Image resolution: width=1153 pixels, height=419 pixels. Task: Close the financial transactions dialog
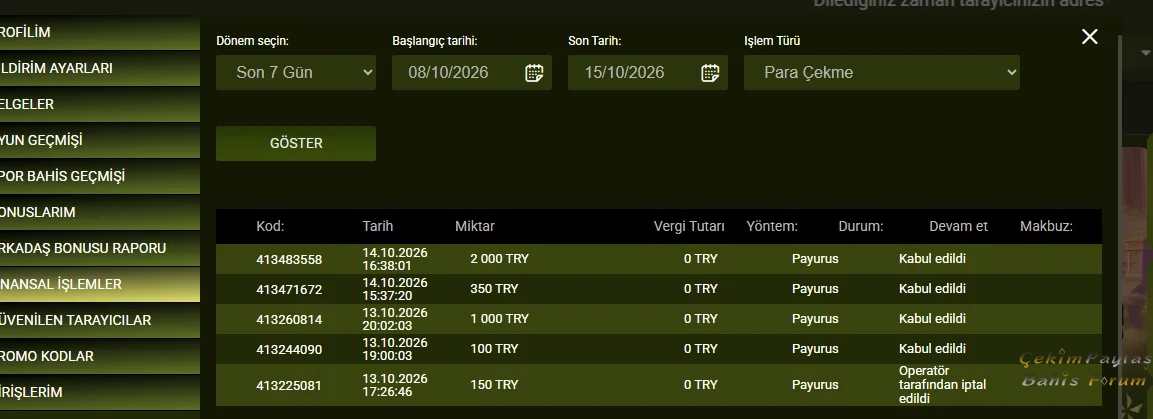tap(1090, 37)
